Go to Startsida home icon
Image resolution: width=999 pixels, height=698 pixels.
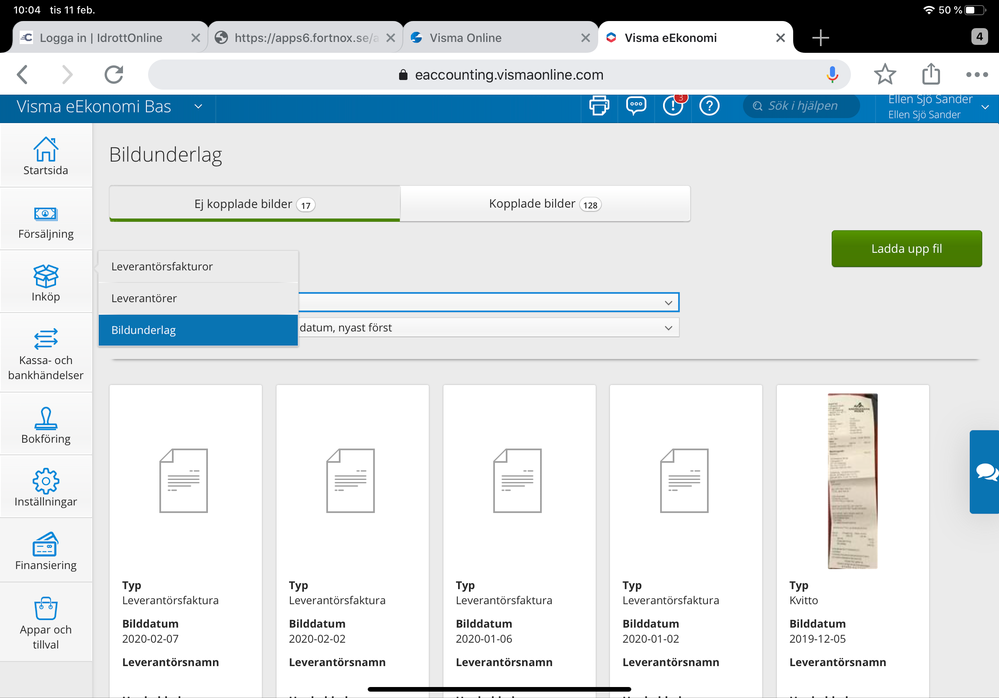pos(46,156)
